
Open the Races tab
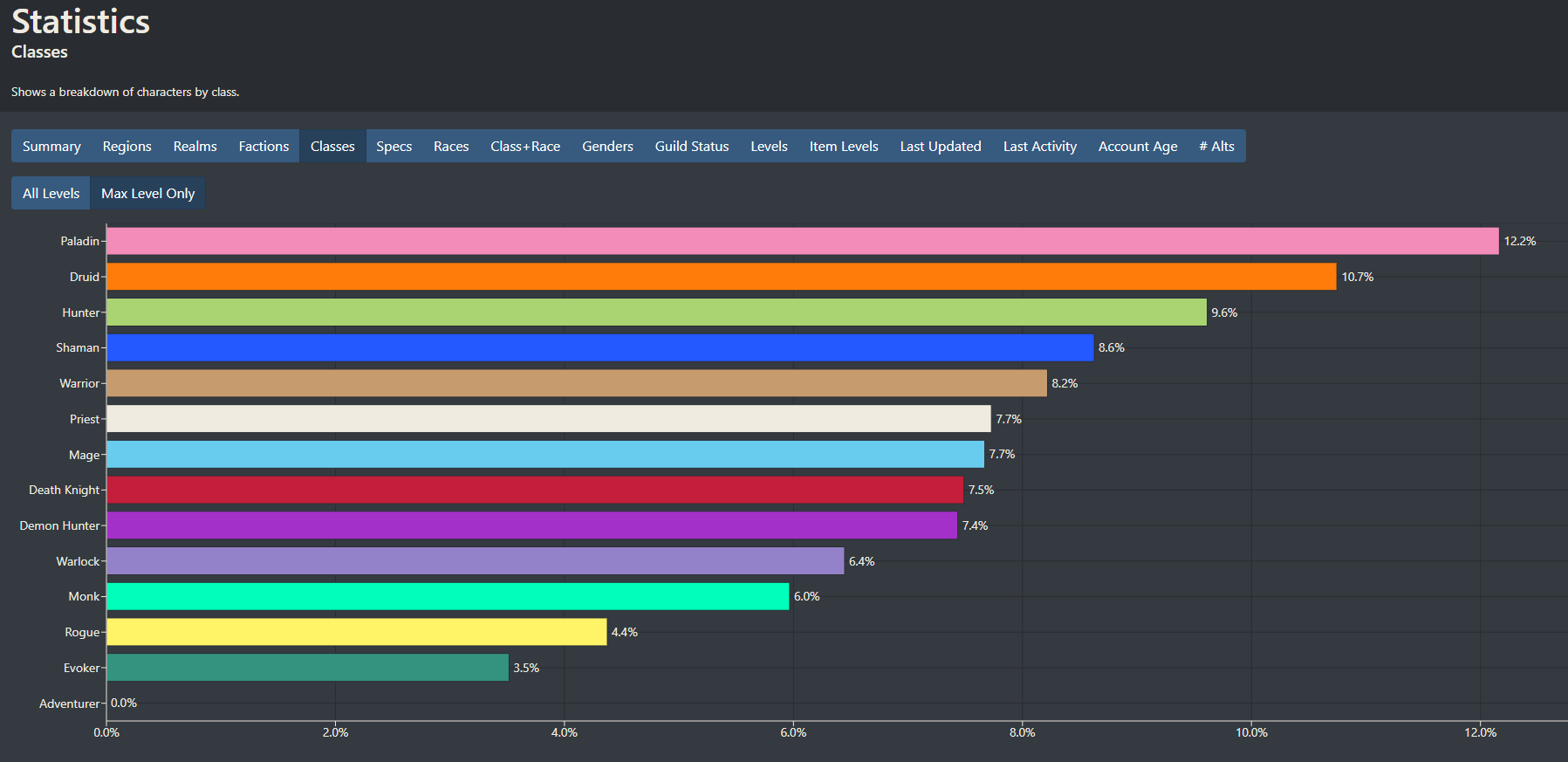451,146
